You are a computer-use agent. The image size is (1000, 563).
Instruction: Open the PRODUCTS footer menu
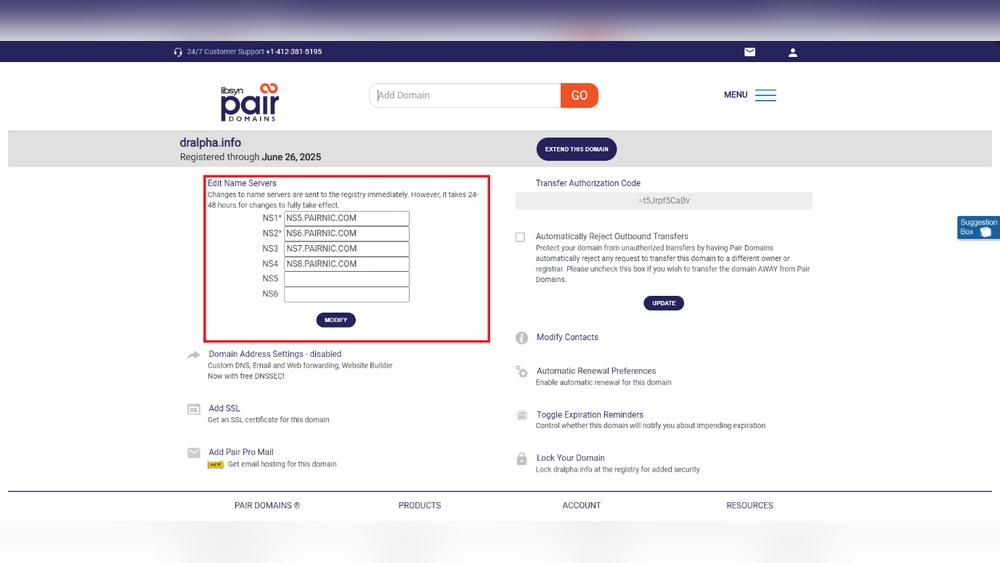420,506
